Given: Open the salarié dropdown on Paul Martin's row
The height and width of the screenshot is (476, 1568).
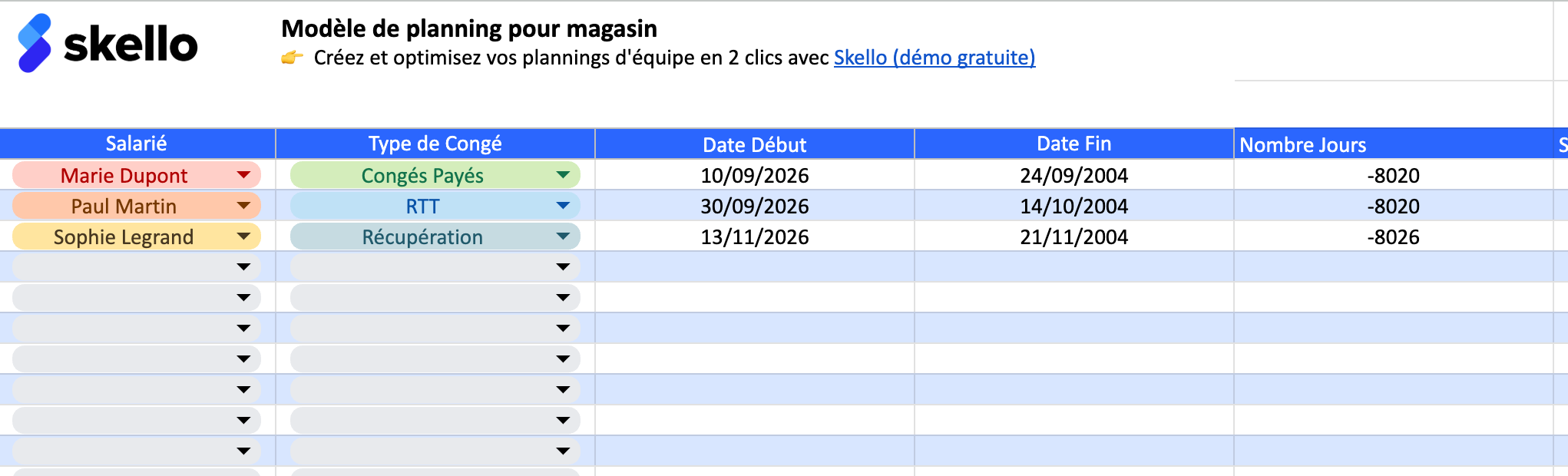Looking at the screenshot, I should (x=243, y=206).
